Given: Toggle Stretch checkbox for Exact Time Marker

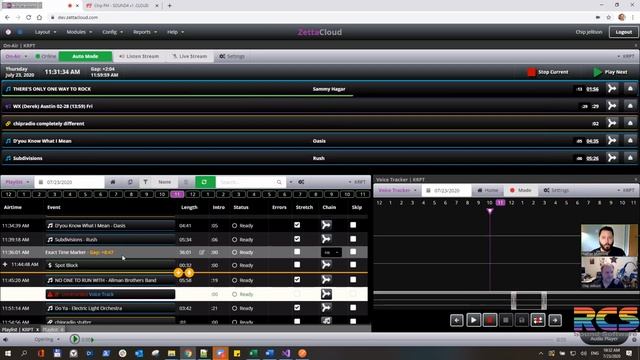Looking at the screenshot, I should [x=297, y=252].
